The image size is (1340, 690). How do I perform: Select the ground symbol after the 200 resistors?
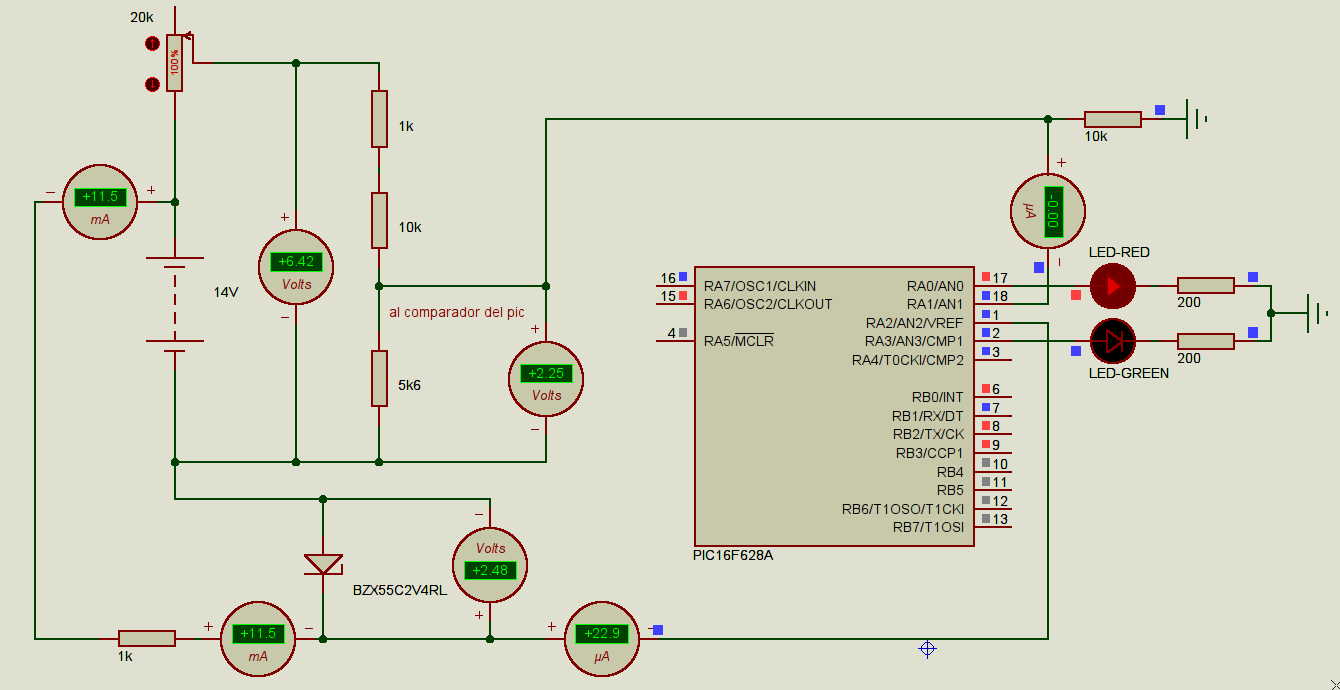click(1317, 313)
